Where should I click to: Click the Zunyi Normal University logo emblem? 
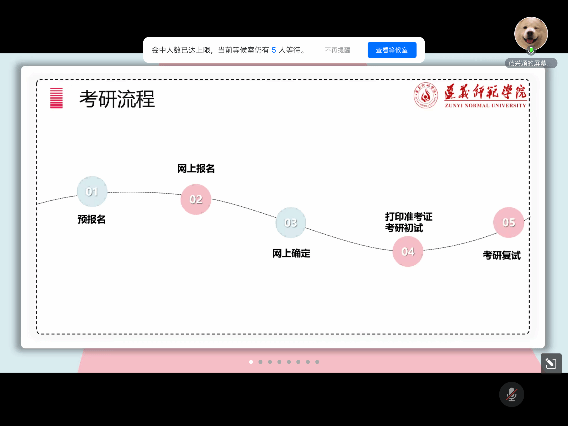coord(426,95)
